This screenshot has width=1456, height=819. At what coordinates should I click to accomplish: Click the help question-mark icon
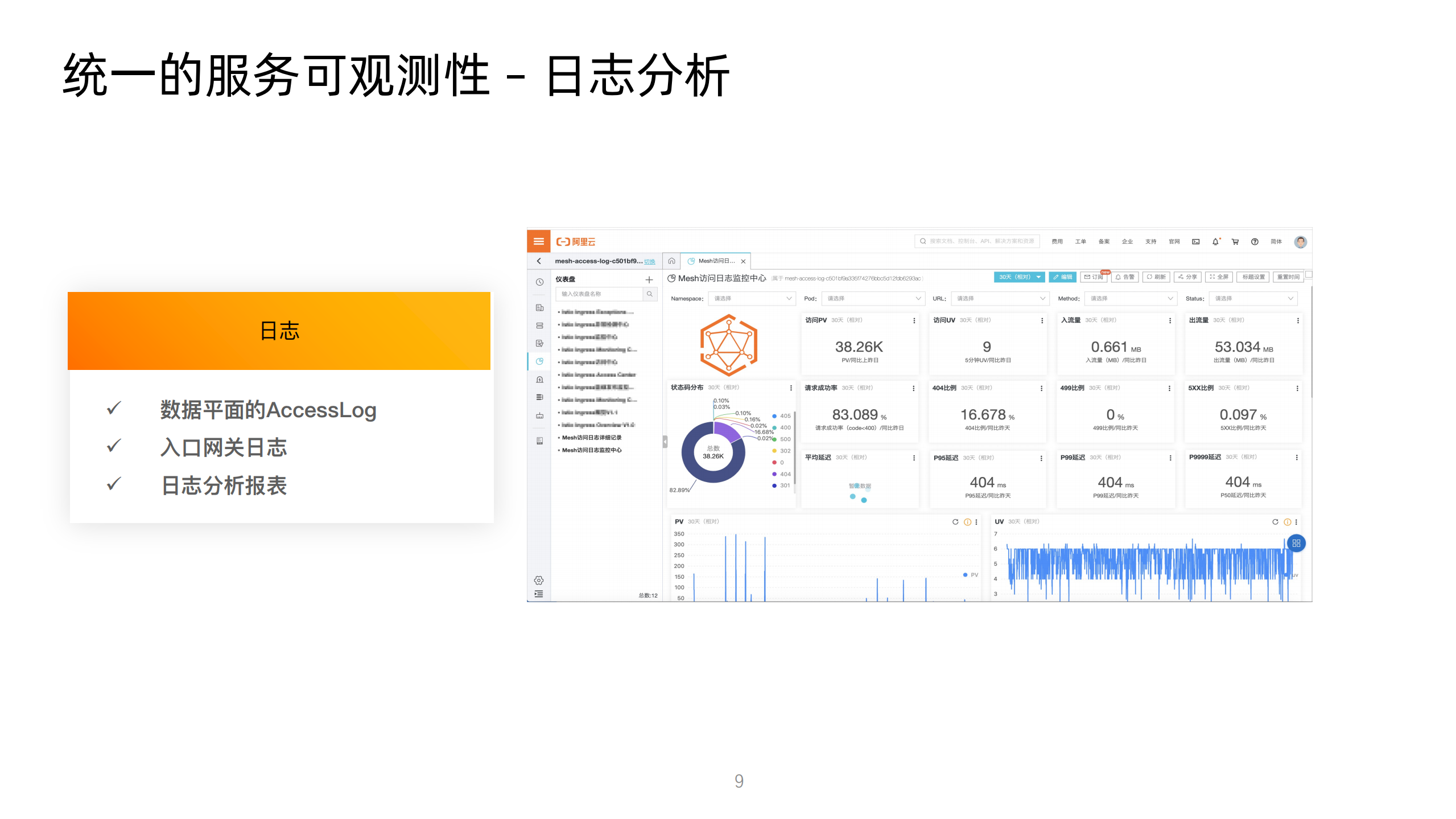pos(1255,241)
